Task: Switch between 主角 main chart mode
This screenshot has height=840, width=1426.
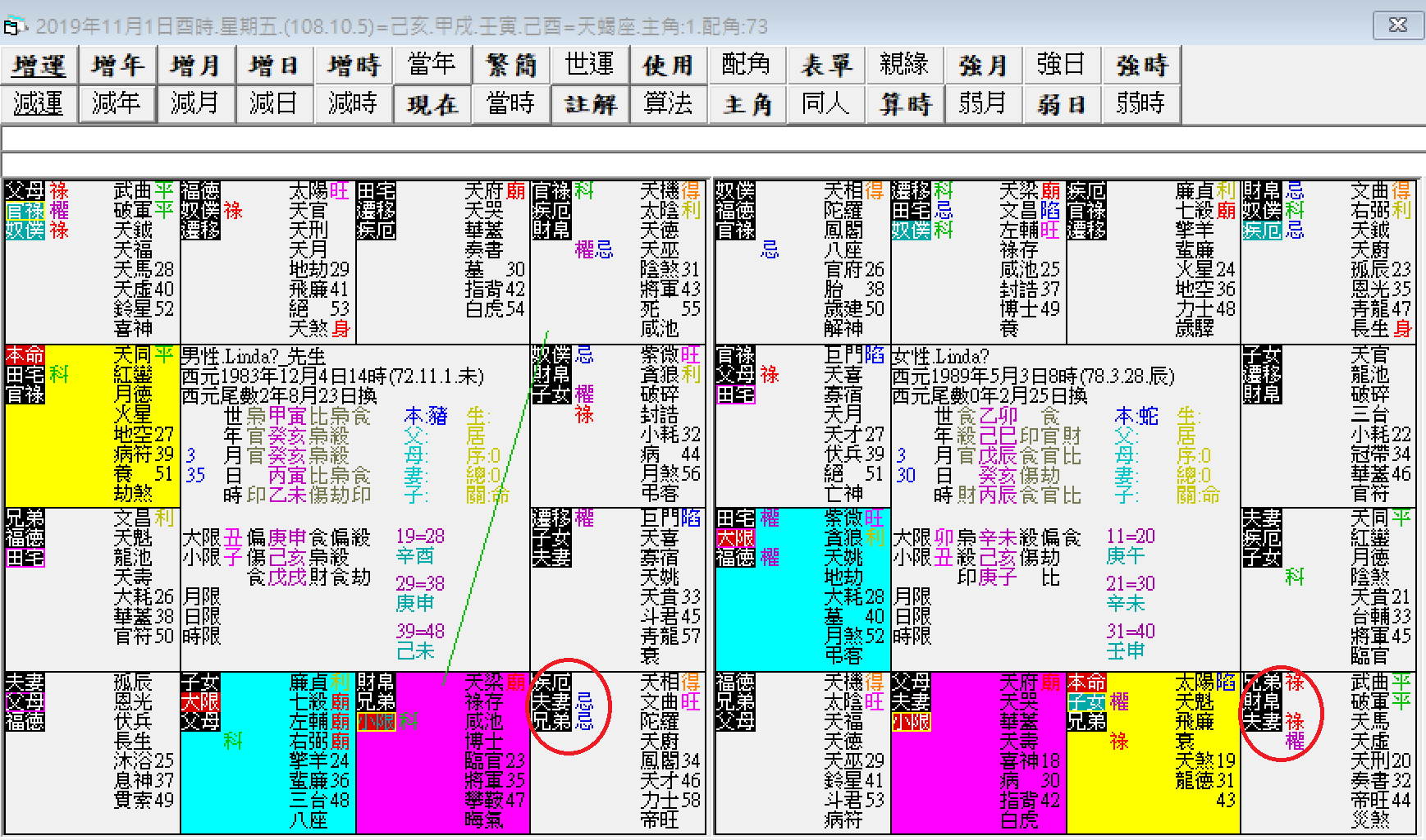Action: (747, 104)
